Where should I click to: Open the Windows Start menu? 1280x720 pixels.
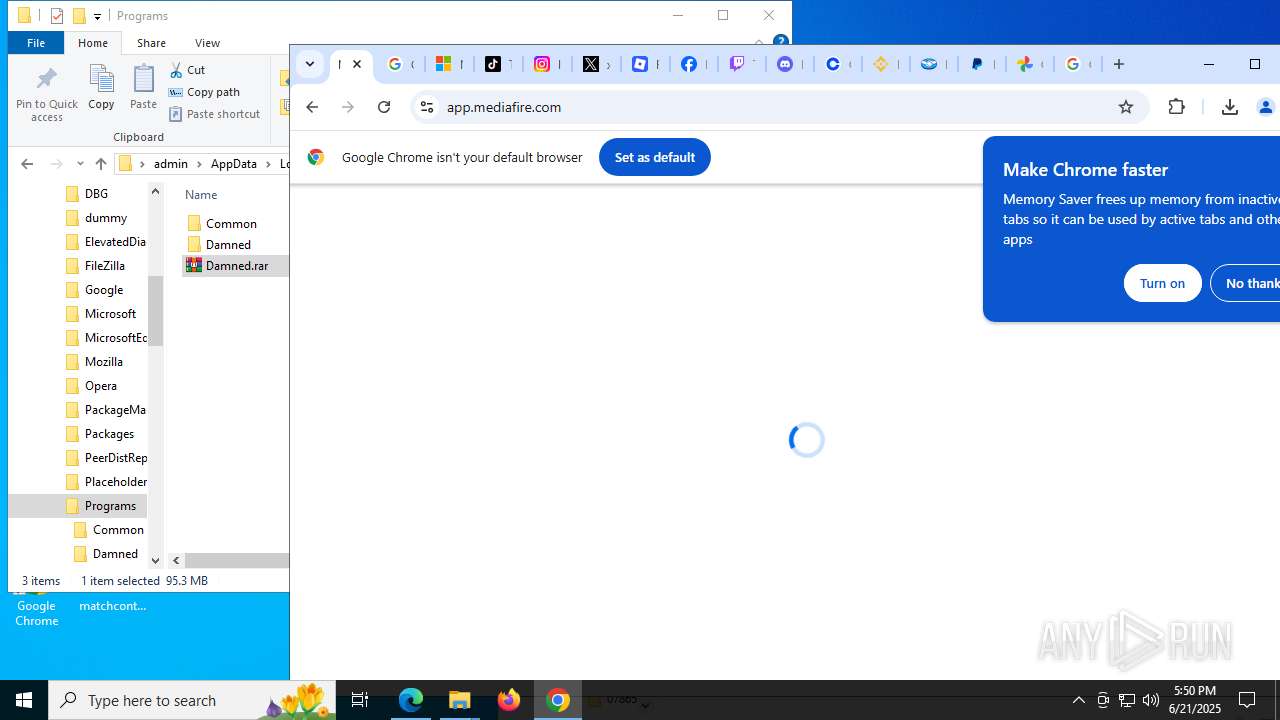click(x=24, y=700)
